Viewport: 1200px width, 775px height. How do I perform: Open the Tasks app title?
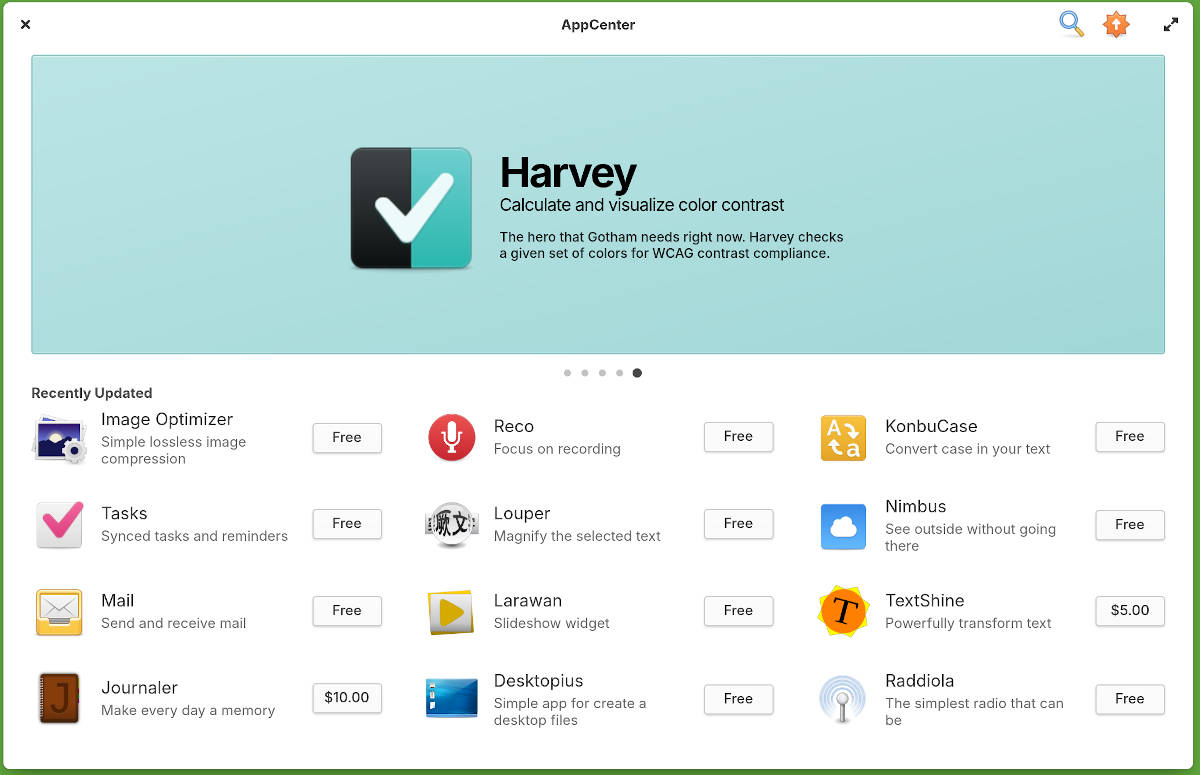click(x=124, y=513)
